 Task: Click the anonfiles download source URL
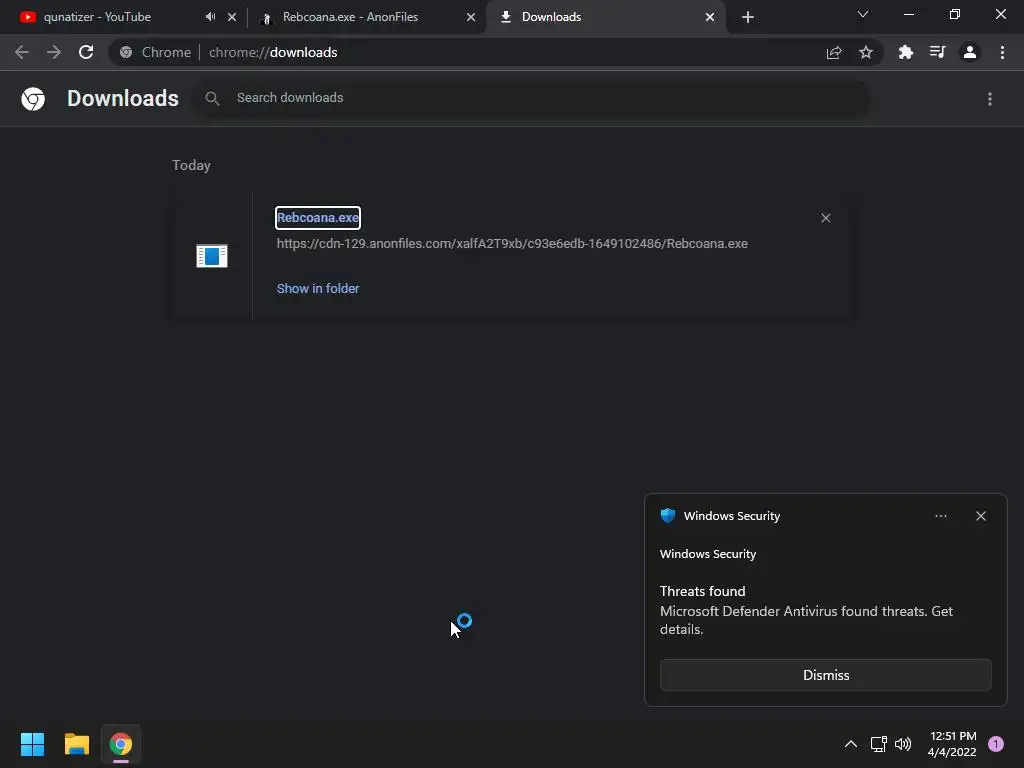point(512,244)
